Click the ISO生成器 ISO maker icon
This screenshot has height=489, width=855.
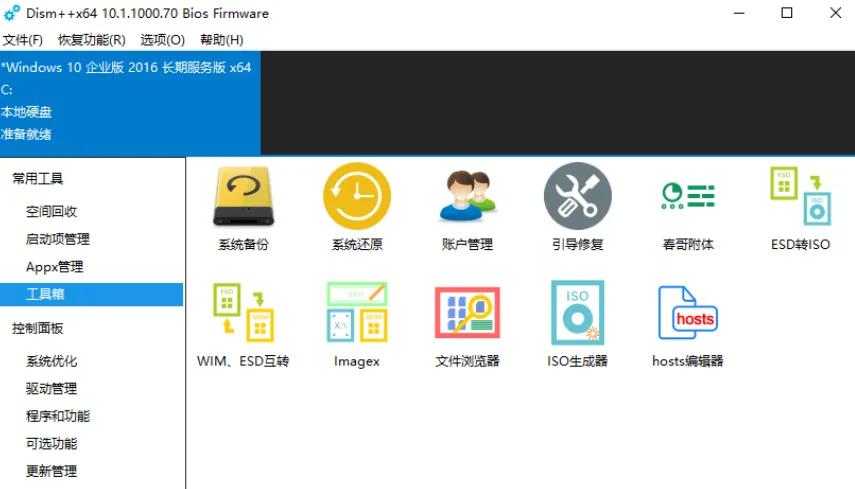577,313
